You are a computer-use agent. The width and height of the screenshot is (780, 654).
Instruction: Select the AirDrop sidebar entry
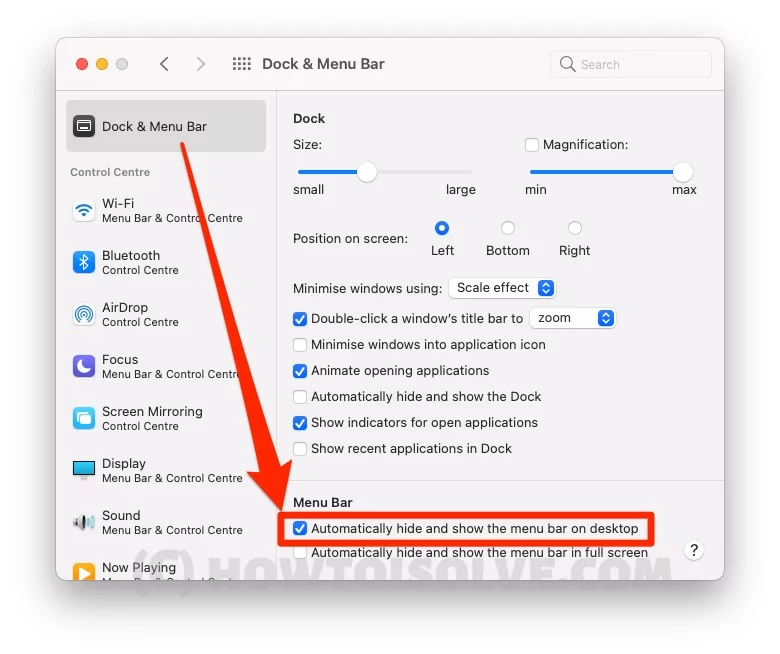pyautogui.click(x=166, y=314)
